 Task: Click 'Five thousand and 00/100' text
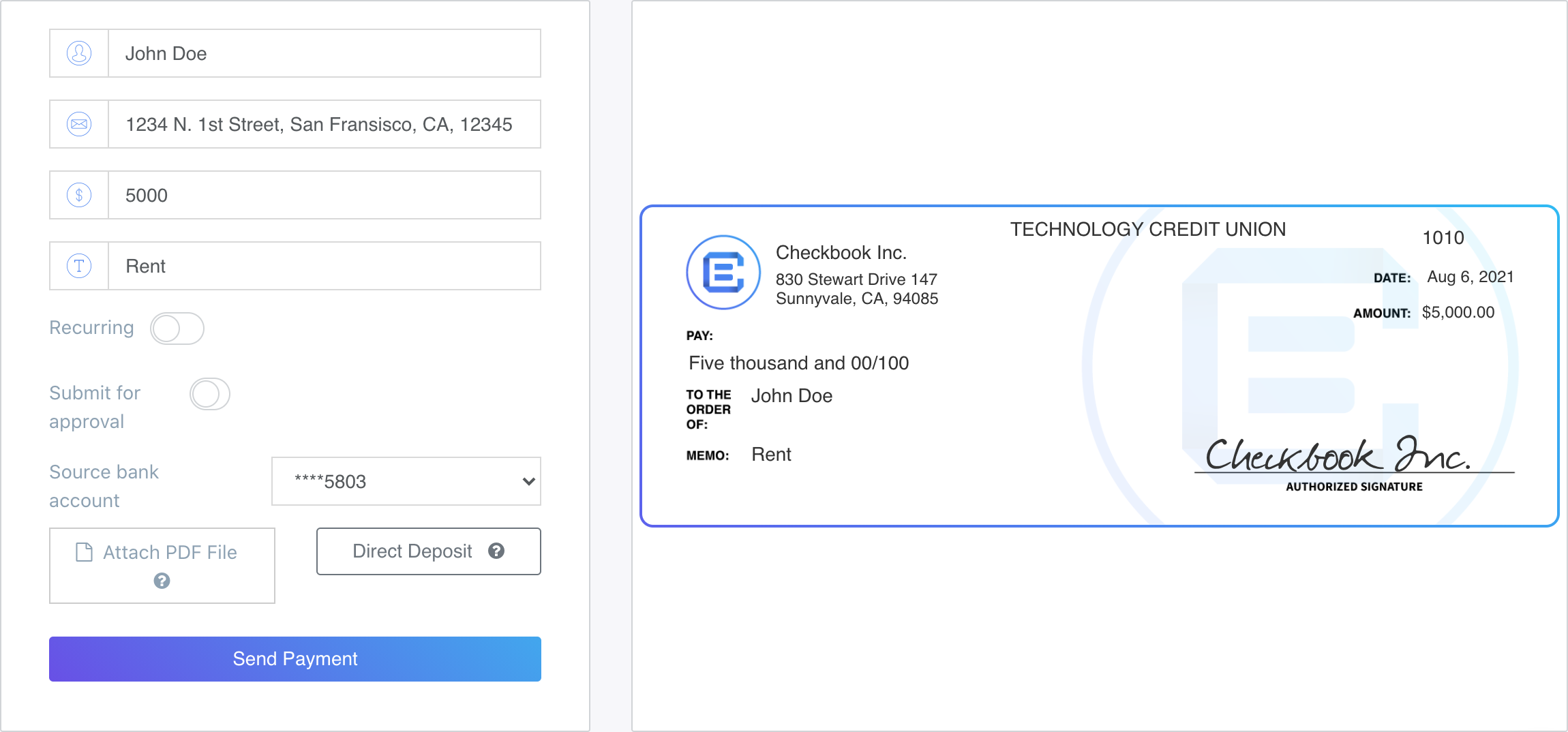[x=798, y=363]
